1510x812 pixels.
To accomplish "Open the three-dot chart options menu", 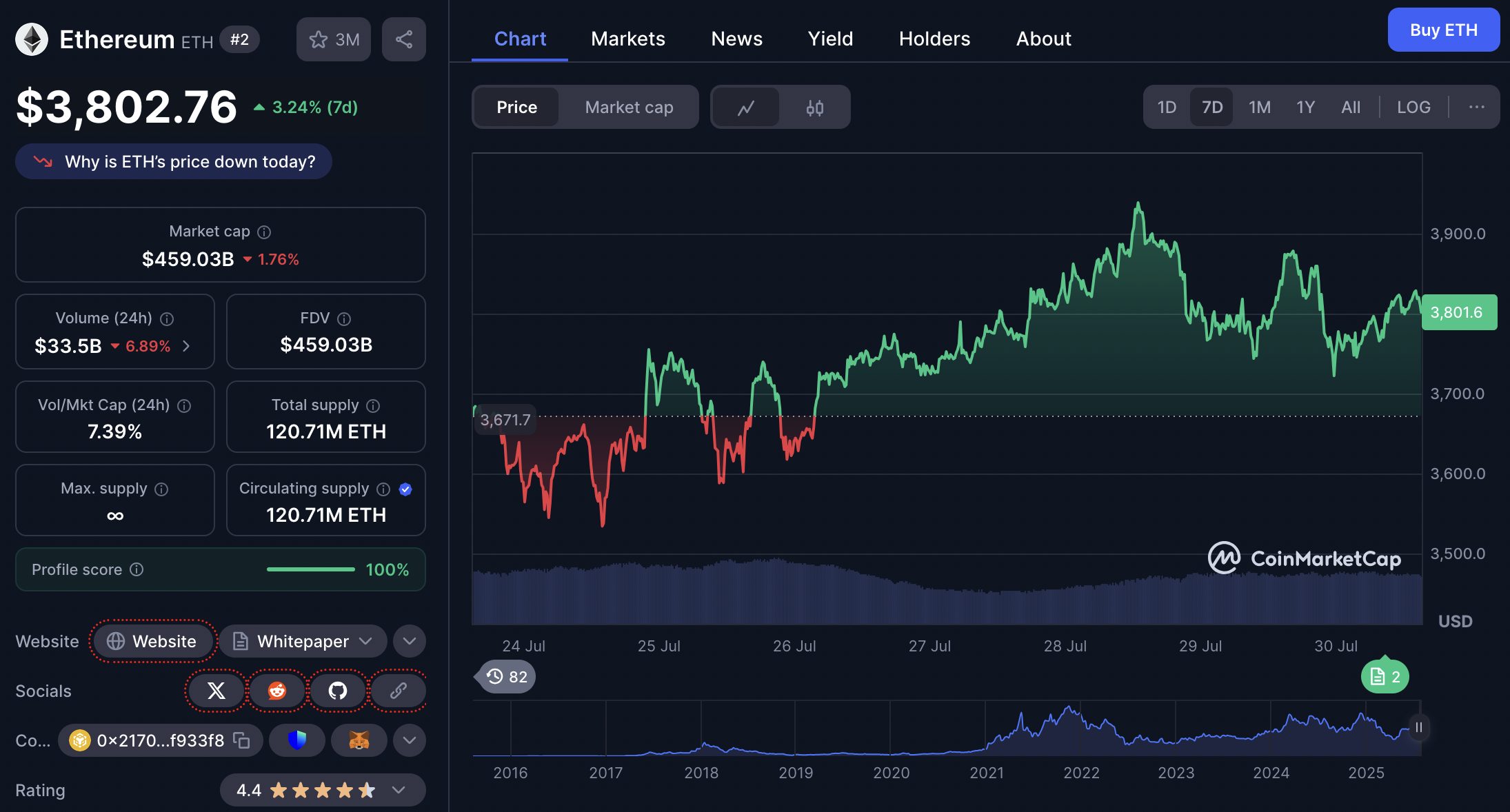I will click(x=1476, y=107).
